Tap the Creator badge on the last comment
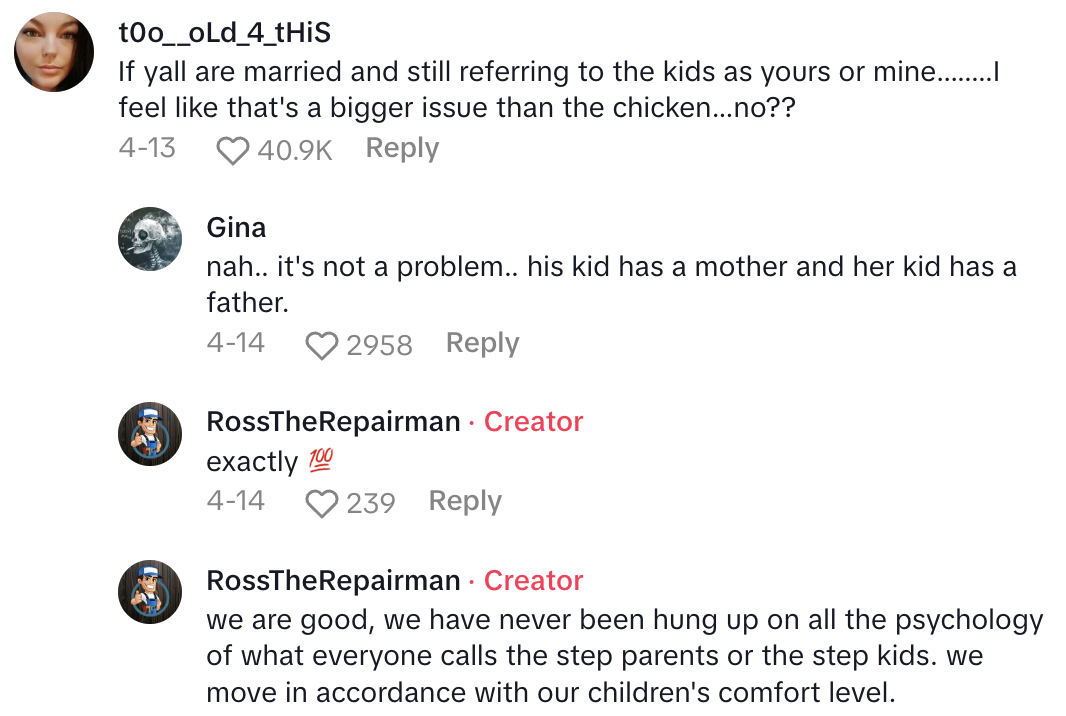 [533, 581]
